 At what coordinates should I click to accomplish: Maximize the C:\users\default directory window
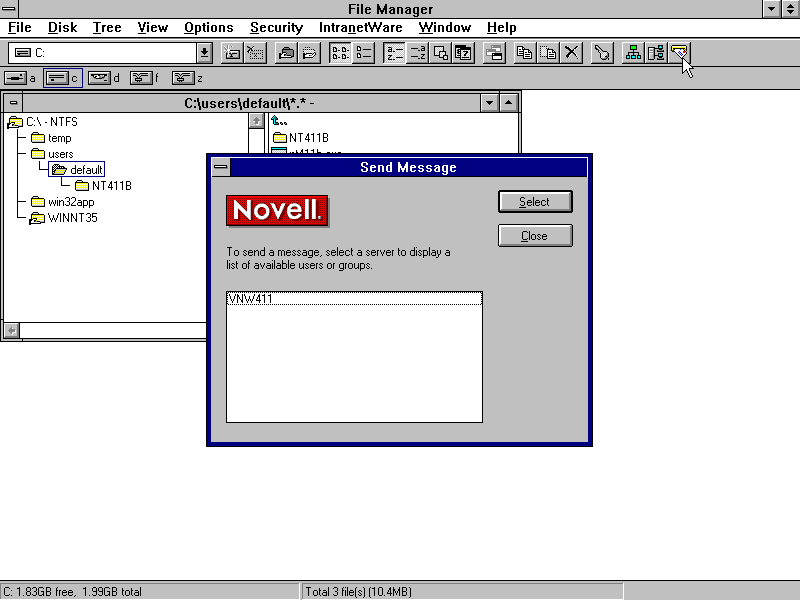pyautogui.click(x=508, y=103)
